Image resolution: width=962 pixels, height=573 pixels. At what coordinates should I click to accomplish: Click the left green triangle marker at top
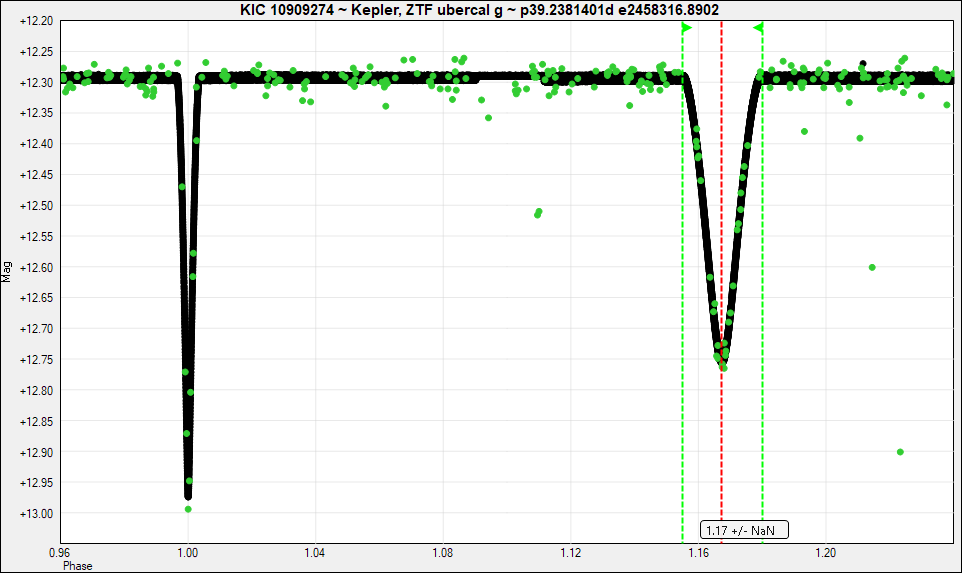(x=686, y=28)
